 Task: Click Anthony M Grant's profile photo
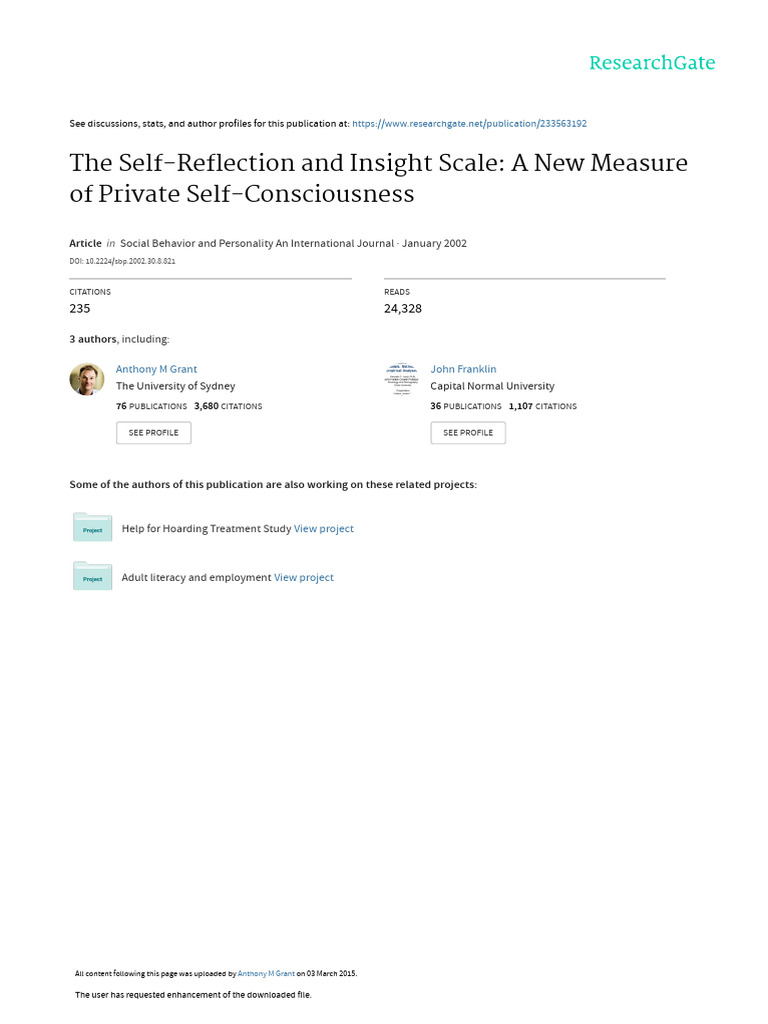(x=87, y=379)
